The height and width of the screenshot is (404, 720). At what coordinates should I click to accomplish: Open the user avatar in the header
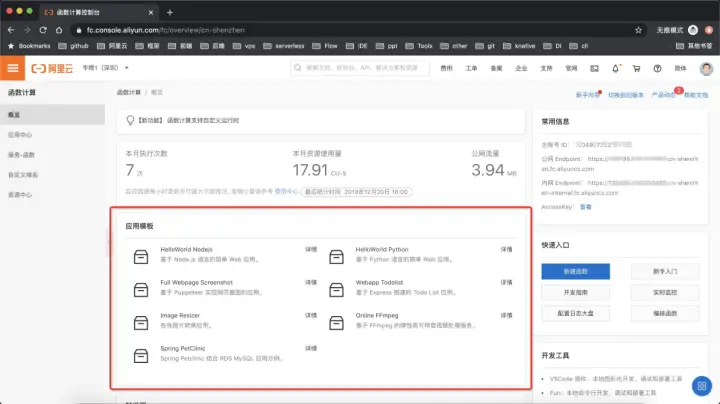(706, 68)
